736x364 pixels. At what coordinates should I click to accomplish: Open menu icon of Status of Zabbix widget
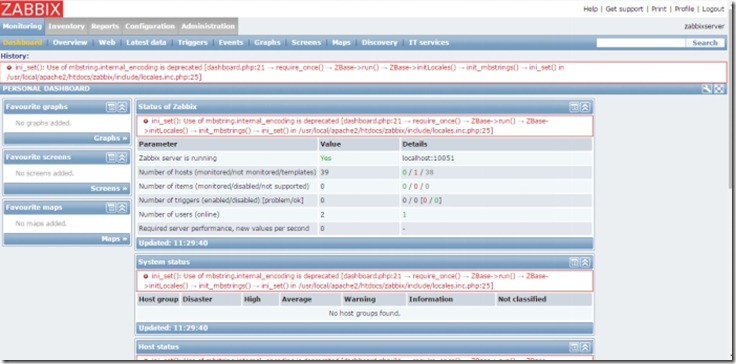click(x=574, y=107)
